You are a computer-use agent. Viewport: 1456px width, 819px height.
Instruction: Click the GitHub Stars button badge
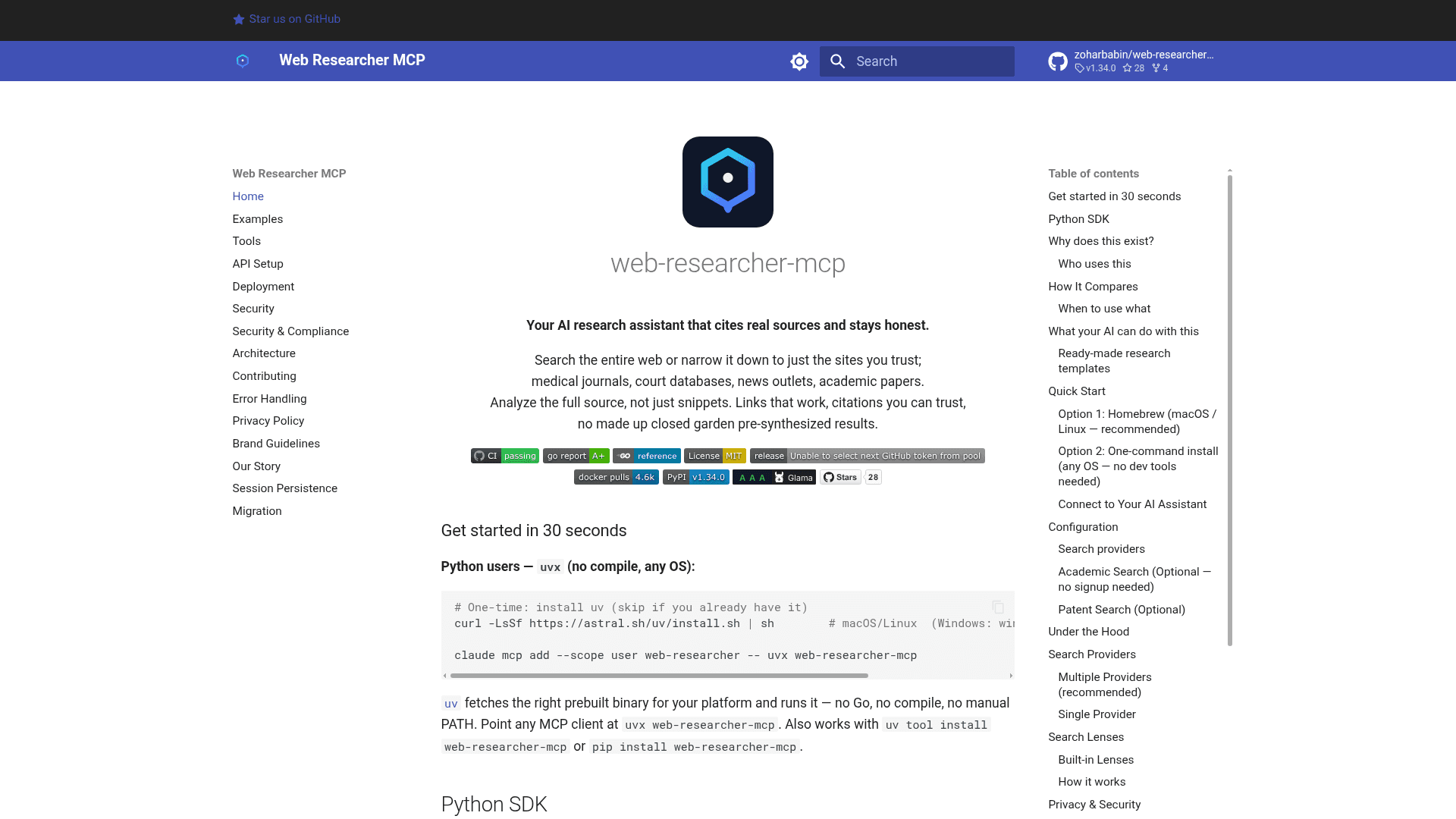(x=840, y=477)
